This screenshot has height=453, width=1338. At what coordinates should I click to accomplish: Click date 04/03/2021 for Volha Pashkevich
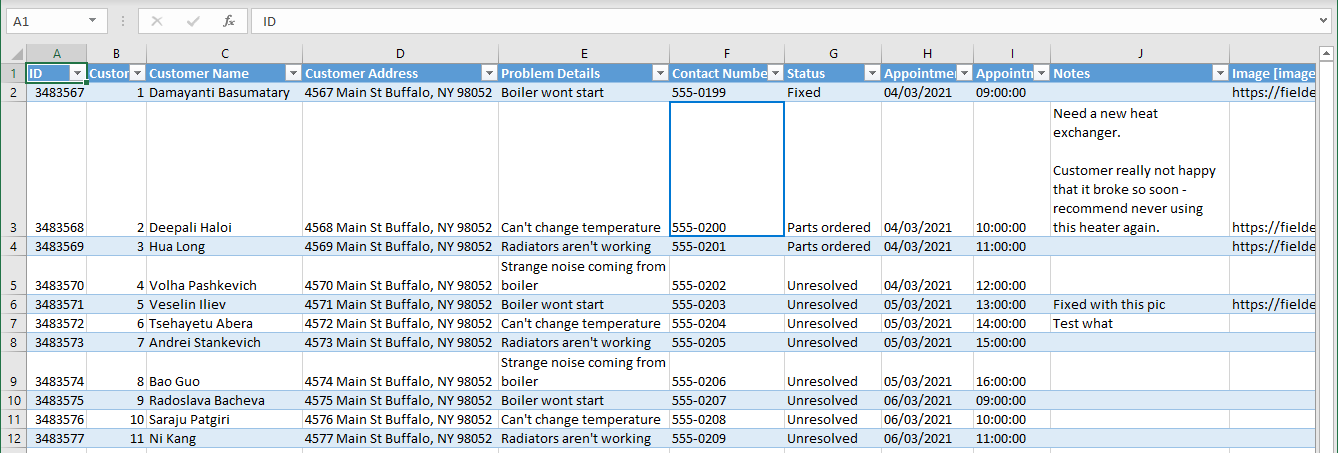point(928,275)
